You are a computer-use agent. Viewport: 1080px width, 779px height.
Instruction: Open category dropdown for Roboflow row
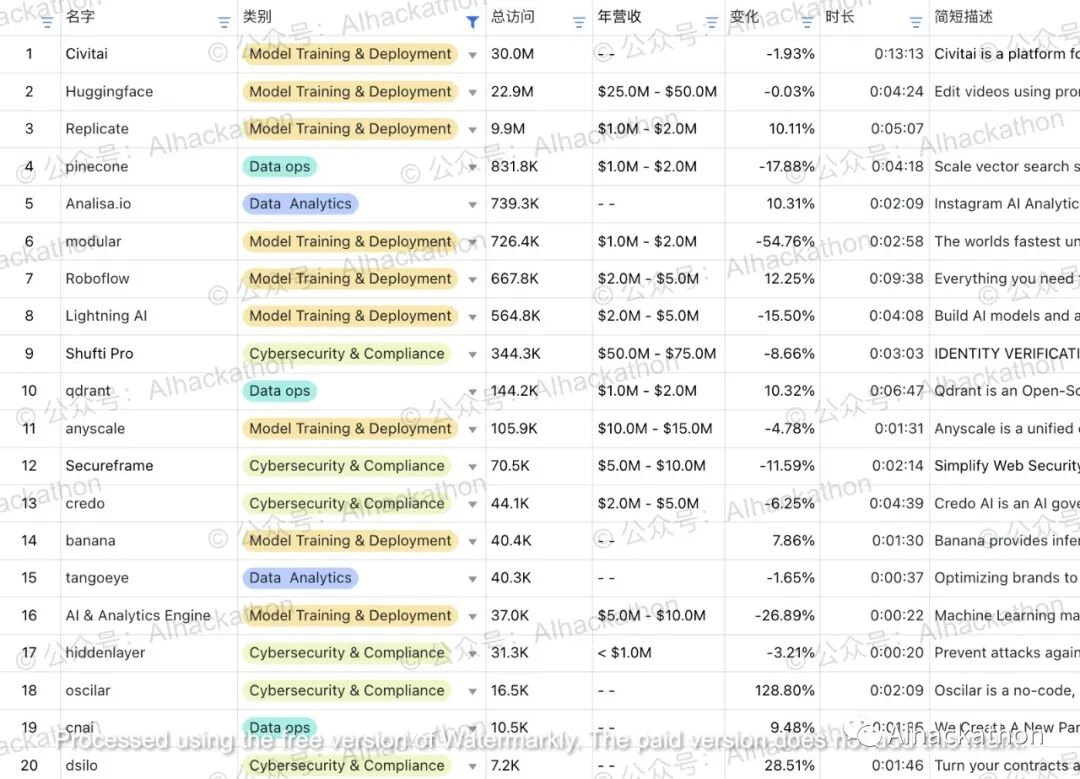(472, 280)
